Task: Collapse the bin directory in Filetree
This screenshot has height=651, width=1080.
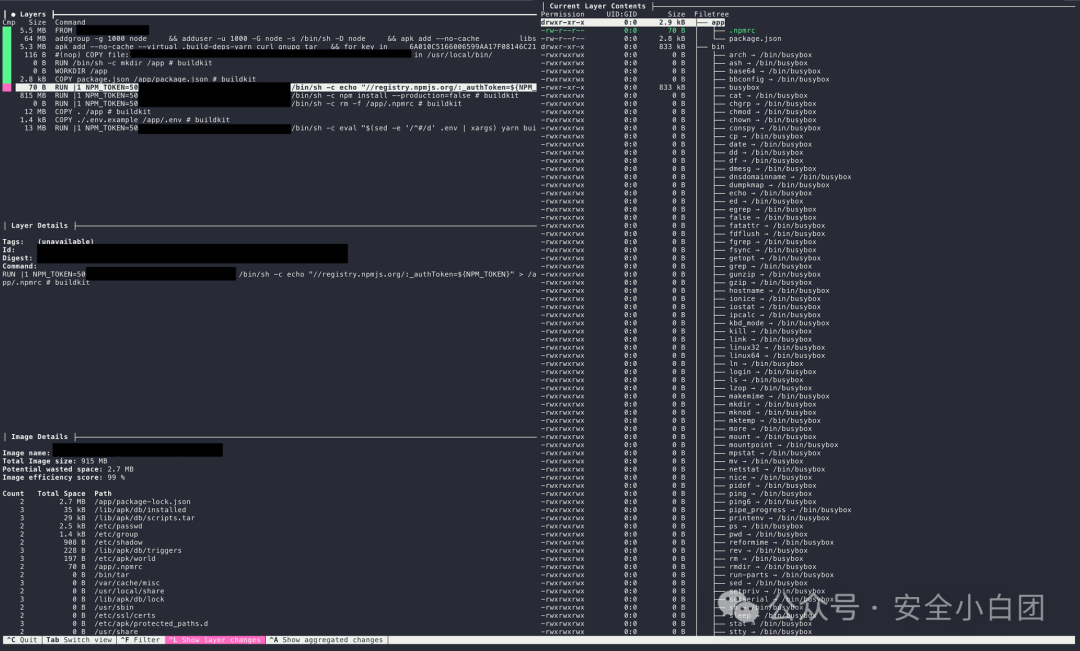Action: (x=718, y=47)
